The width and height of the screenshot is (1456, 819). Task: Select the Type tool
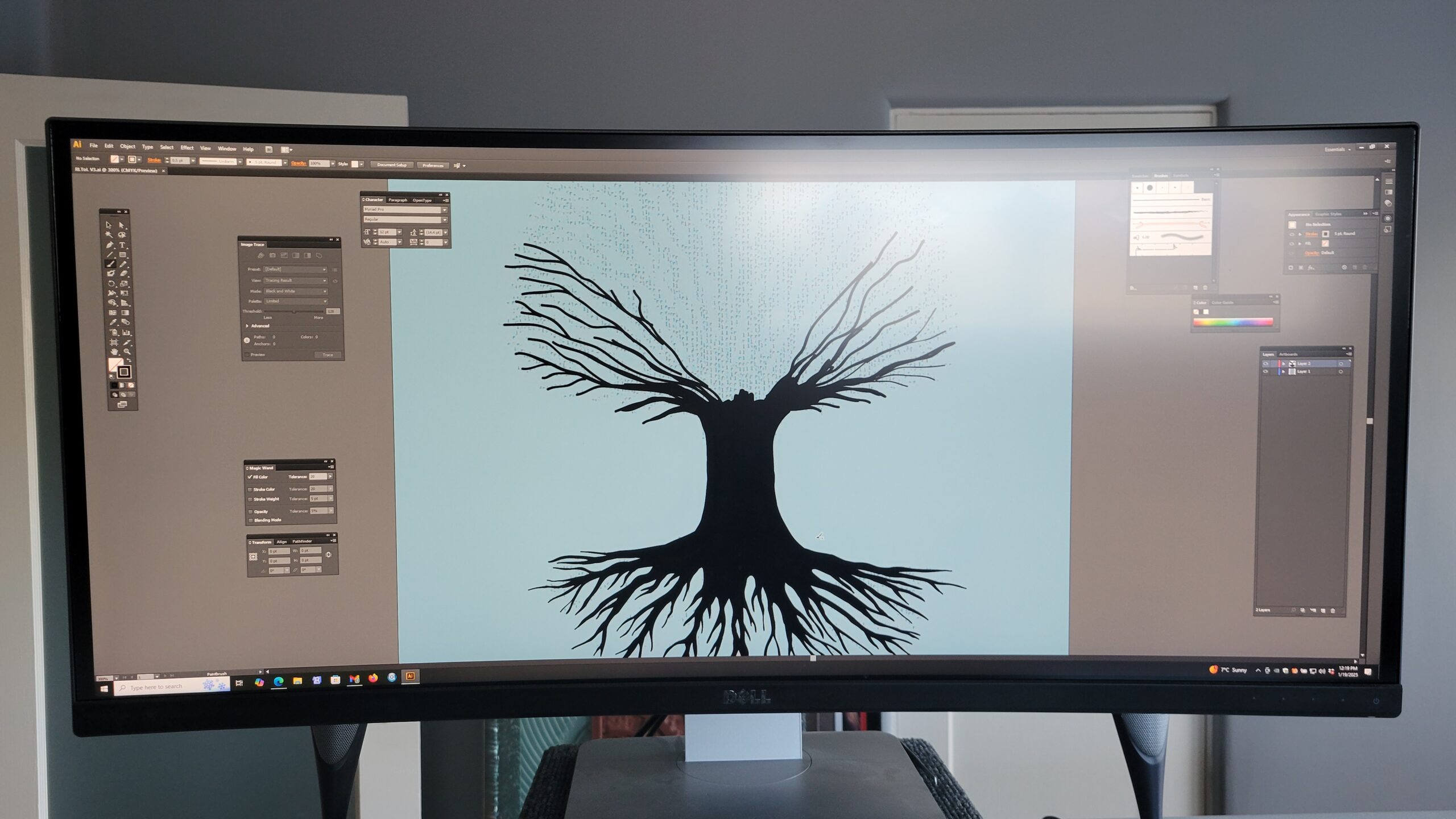[x=122, y=245]
